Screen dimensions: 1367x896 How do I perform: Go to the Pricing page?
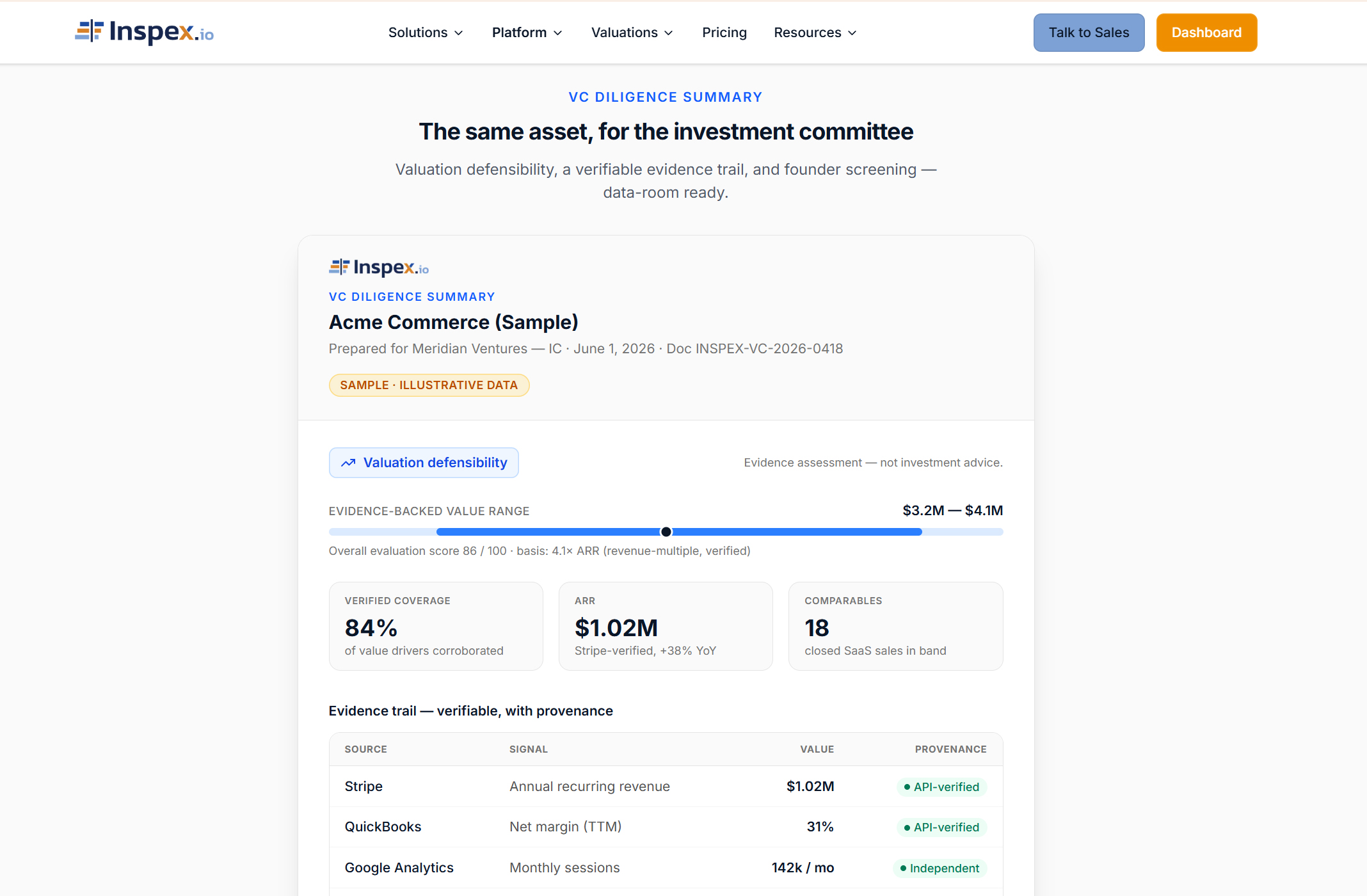point(724,33)
